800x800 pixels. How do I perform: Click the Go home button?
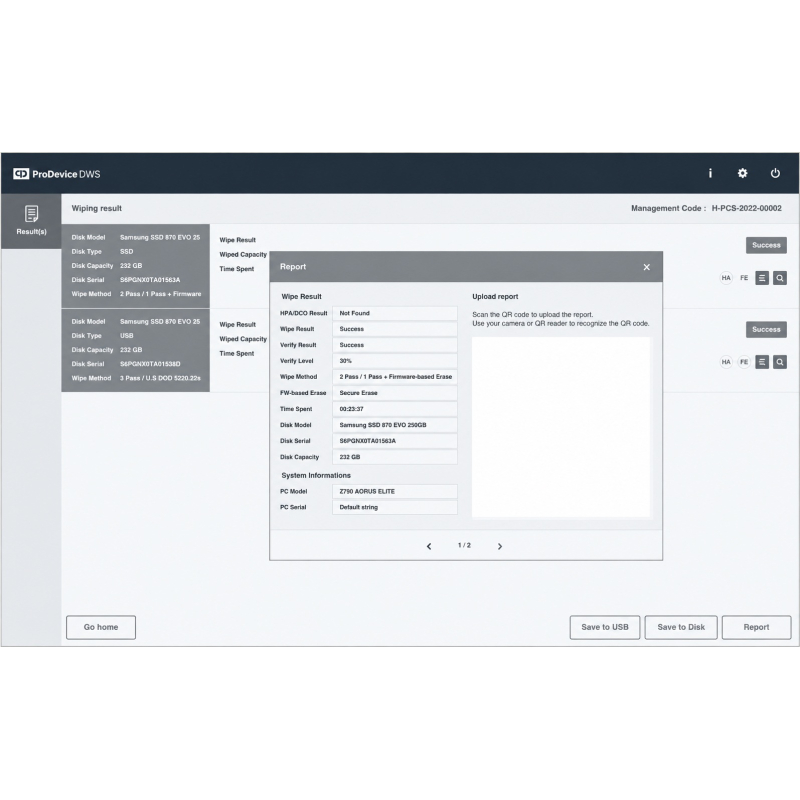[101, 627]
